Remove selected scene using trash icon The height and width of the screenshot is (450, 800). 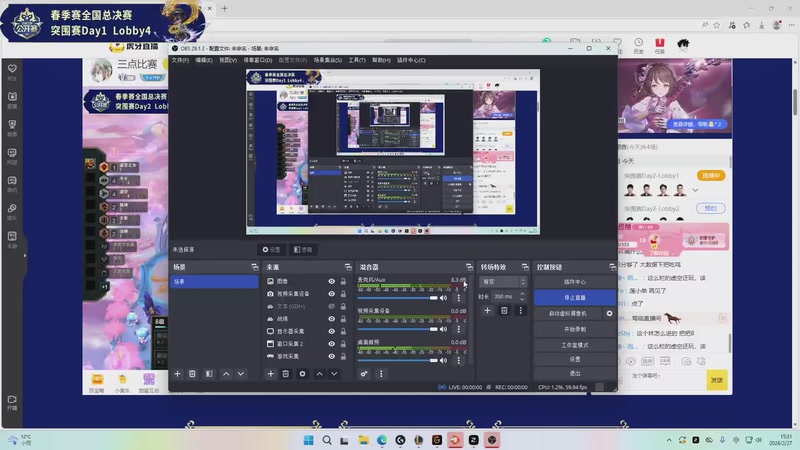click(192, 374)
